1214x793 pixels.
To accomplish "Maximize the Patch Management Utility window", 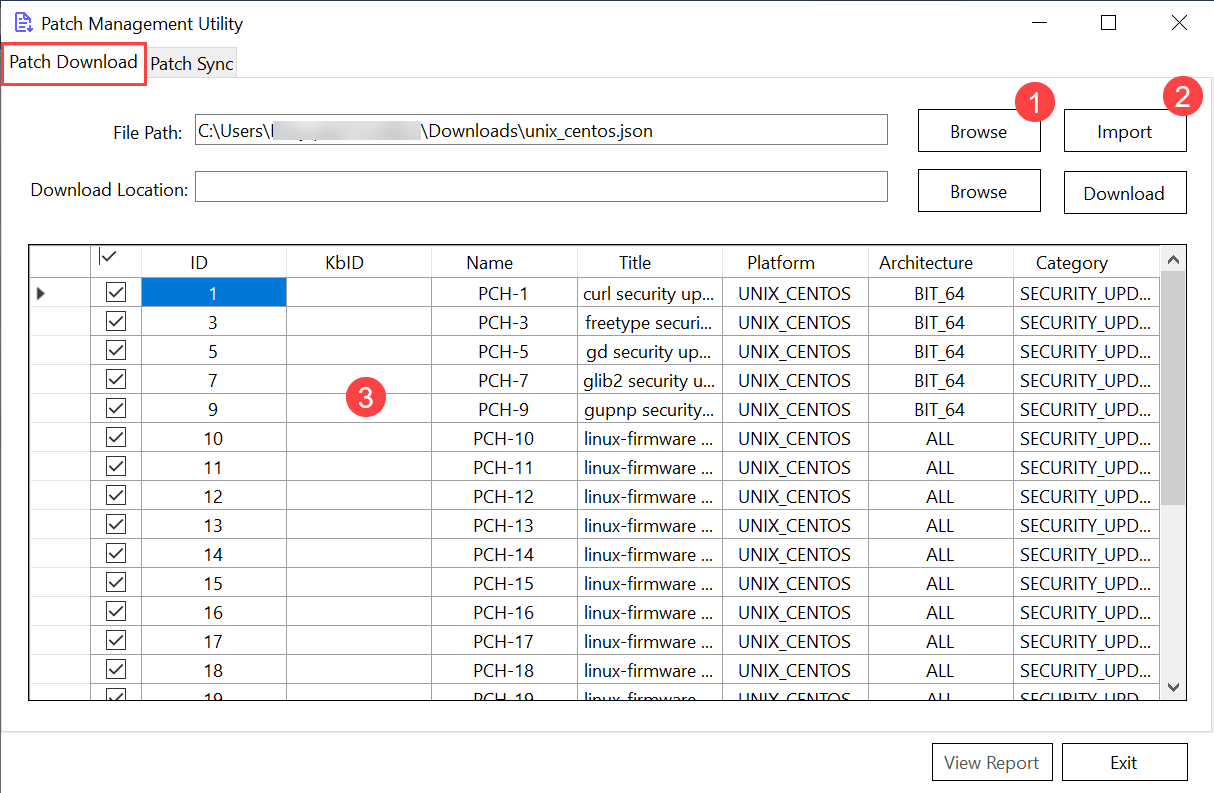I will 1108,23.
